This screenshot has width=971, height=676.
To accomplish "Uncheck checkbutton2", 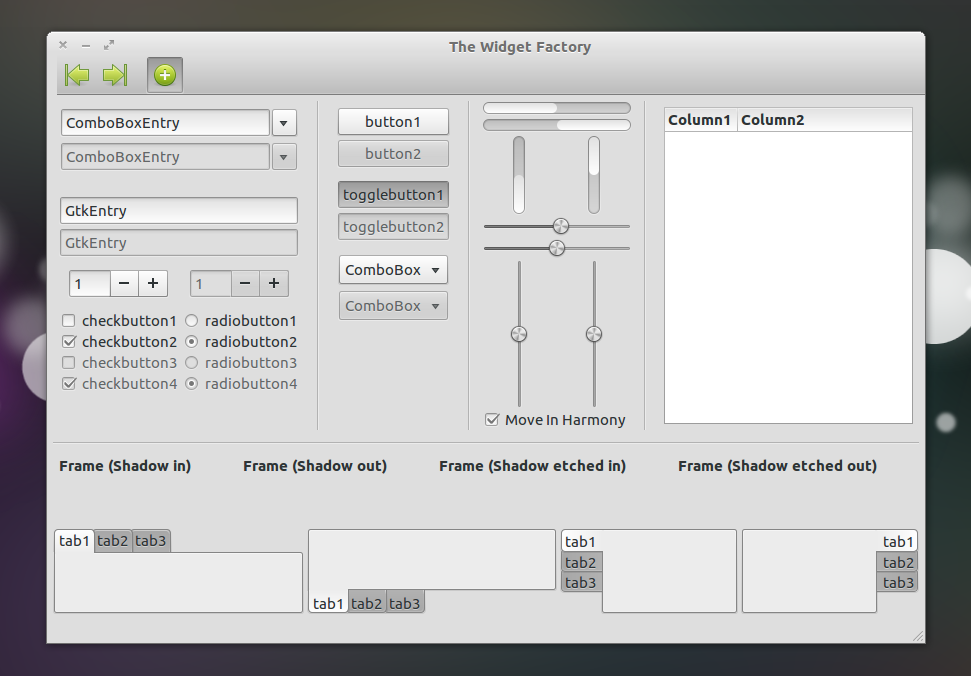I will click(x=68, y=341).
